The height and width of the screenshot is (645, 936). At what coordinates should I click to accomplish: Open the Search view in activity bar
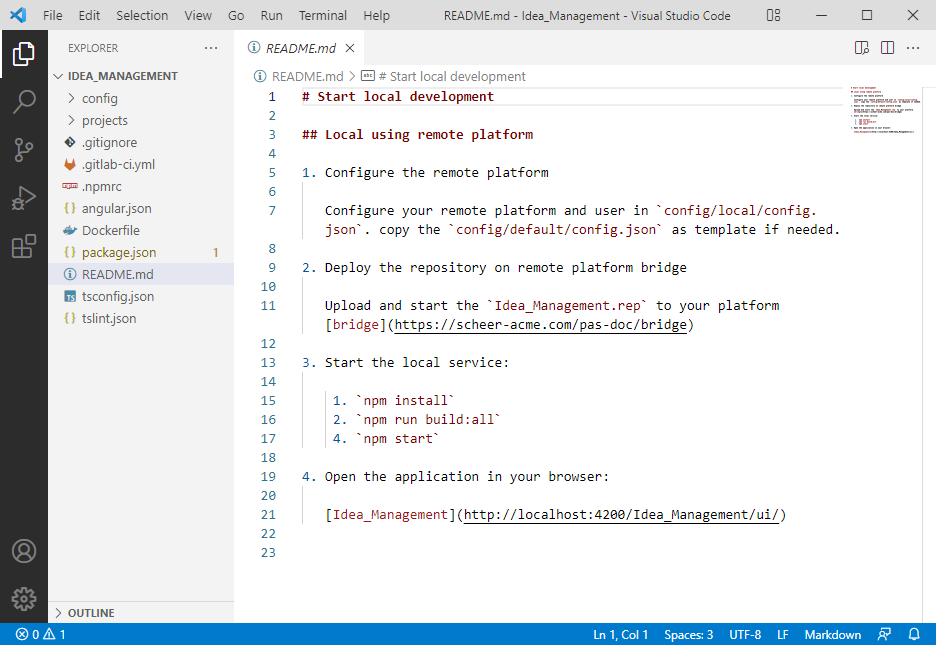point(24,102)
